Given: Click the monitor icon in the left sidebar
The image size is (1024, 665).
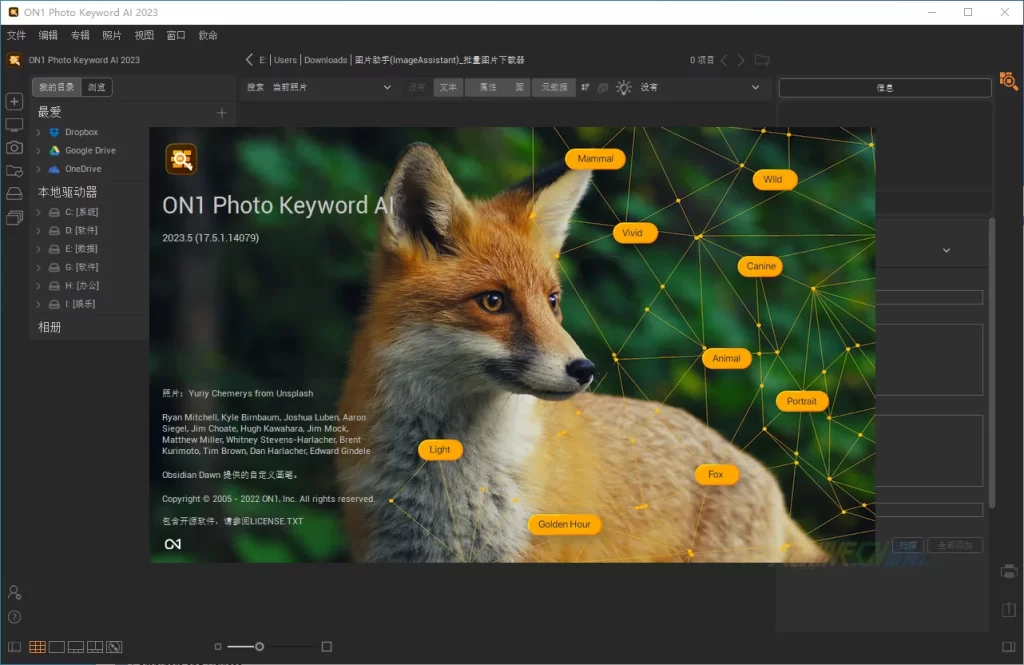Looking at the screenshot, I should coord(14,125).
